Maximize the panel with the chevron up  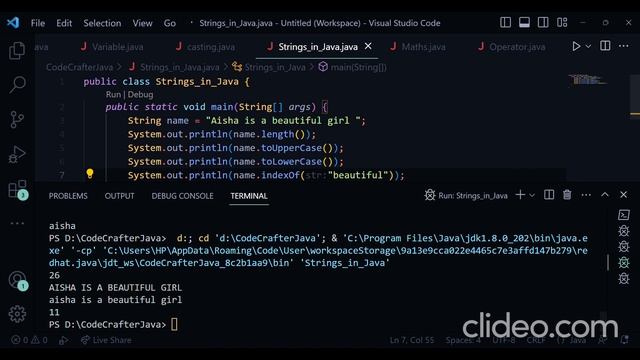click(605, 195)
